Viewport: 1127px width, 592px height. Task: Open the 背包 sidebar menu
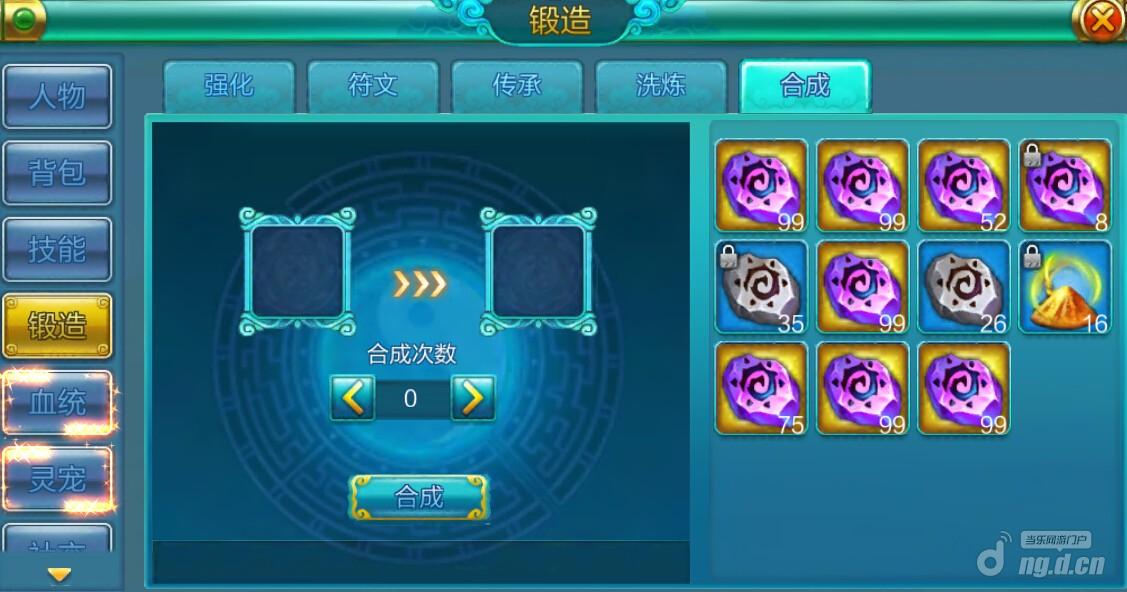[x=58, y=173]
